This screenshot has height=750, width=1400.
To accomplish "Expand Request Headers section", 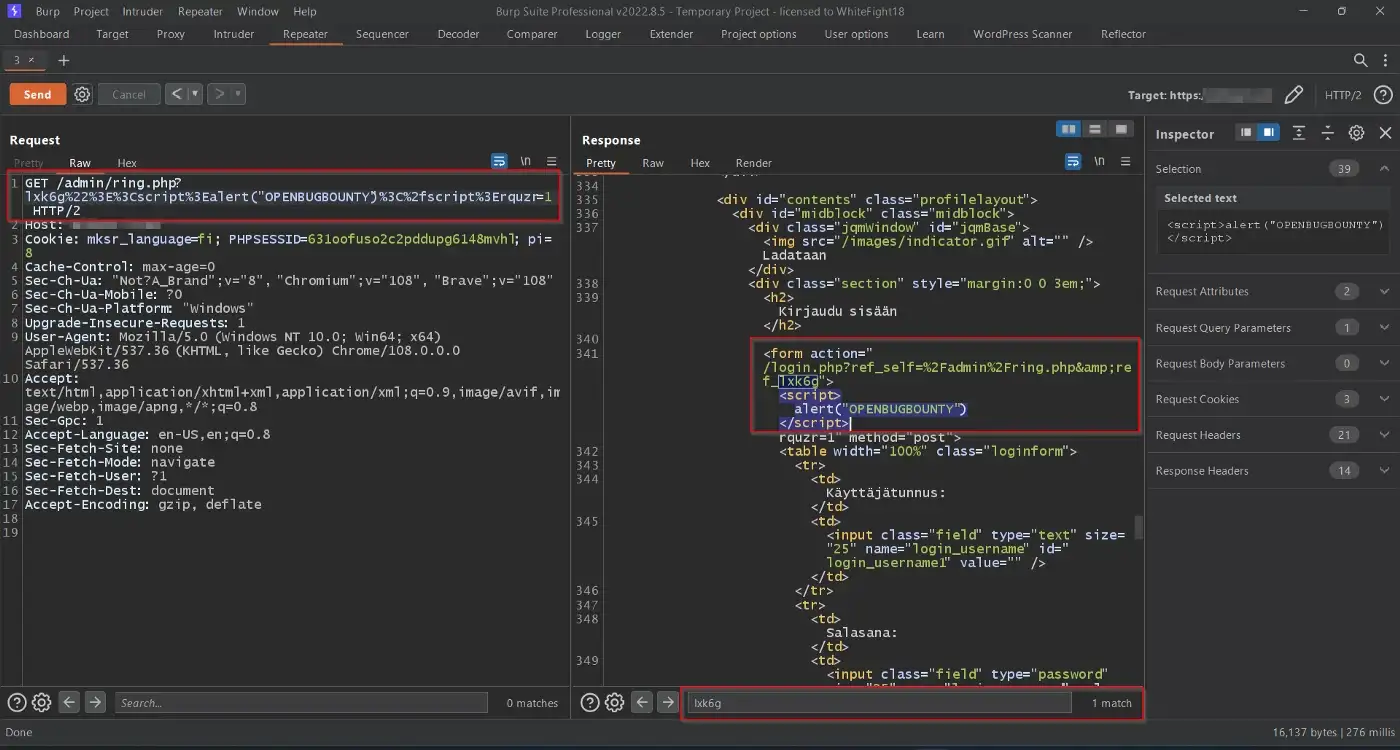I will (1384, 435).
